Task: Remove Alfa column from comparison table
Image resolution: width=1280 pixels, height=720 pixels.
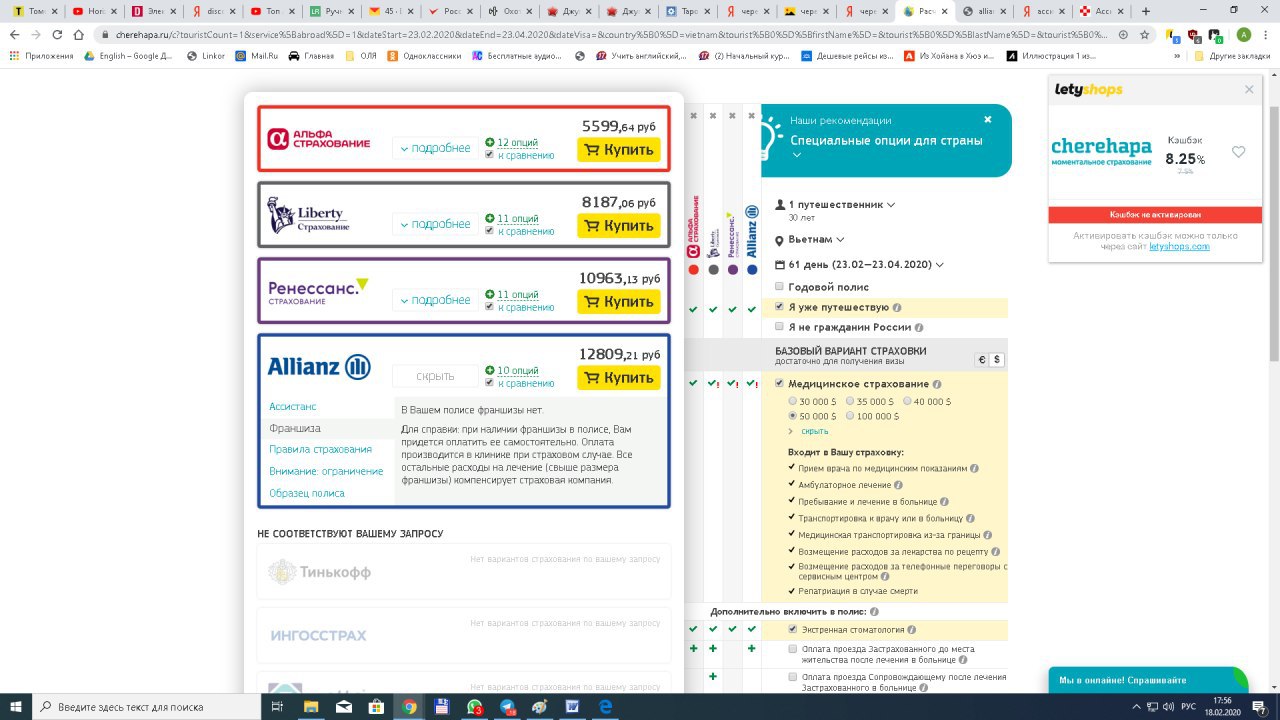Action: pyautogui.click(x=692, y=116)
